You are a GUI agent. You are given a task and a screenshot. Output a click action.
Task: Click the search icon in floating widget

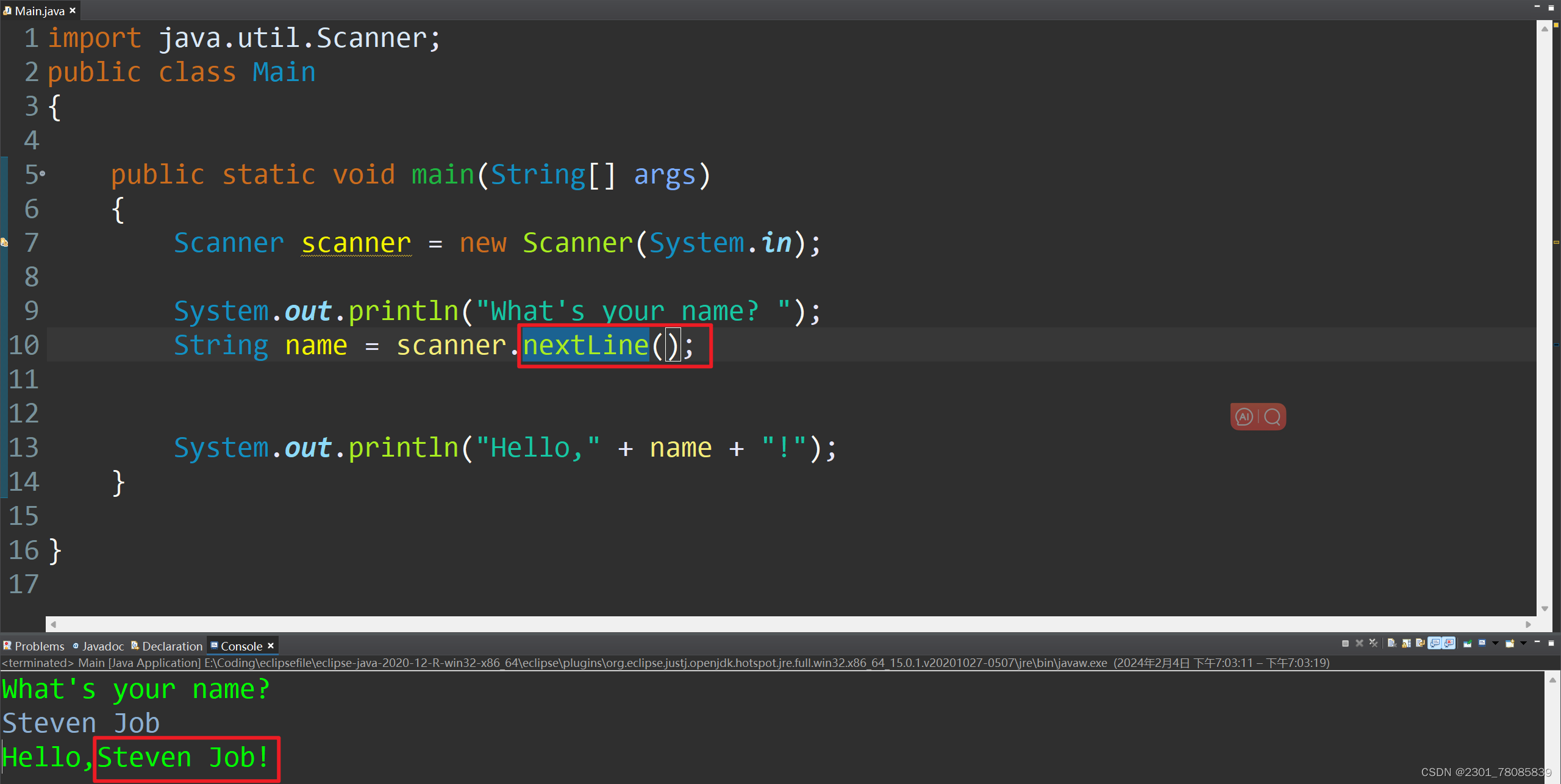coord(1273,417)
